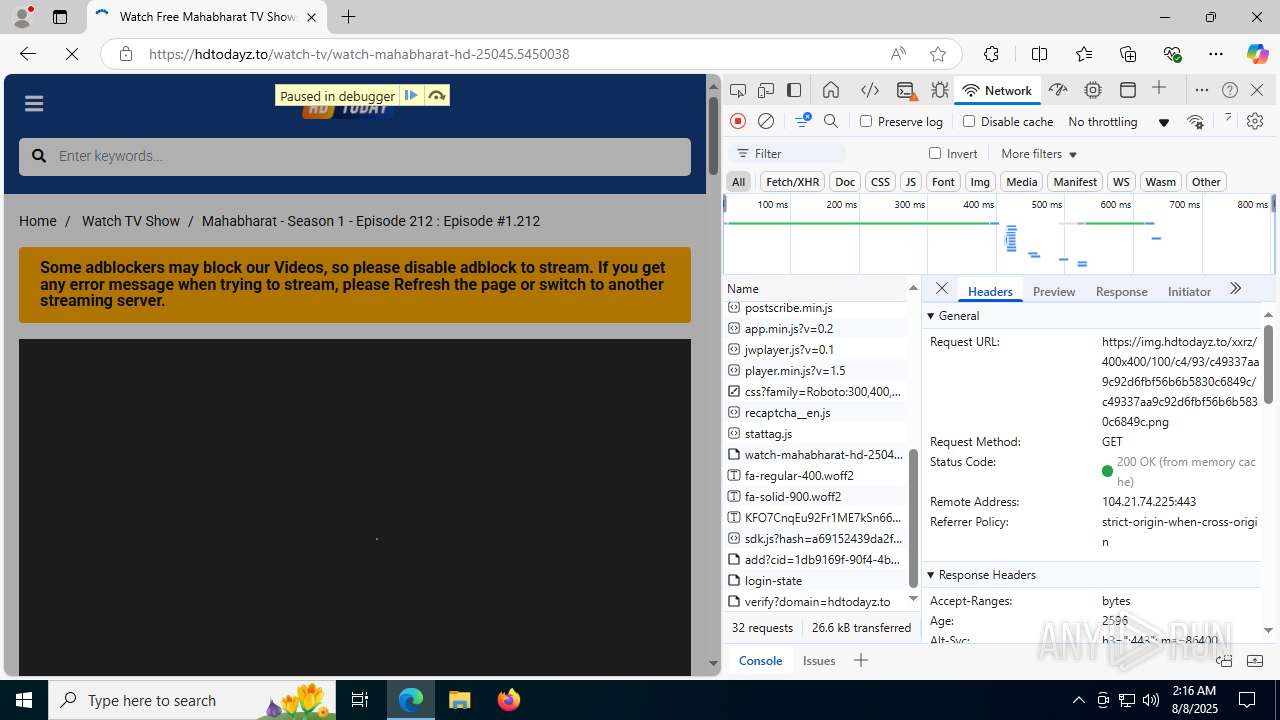Select the Headers tab
Image resolution: width=1280 pixels, height=720 pixels.
[x=990, y=291]
